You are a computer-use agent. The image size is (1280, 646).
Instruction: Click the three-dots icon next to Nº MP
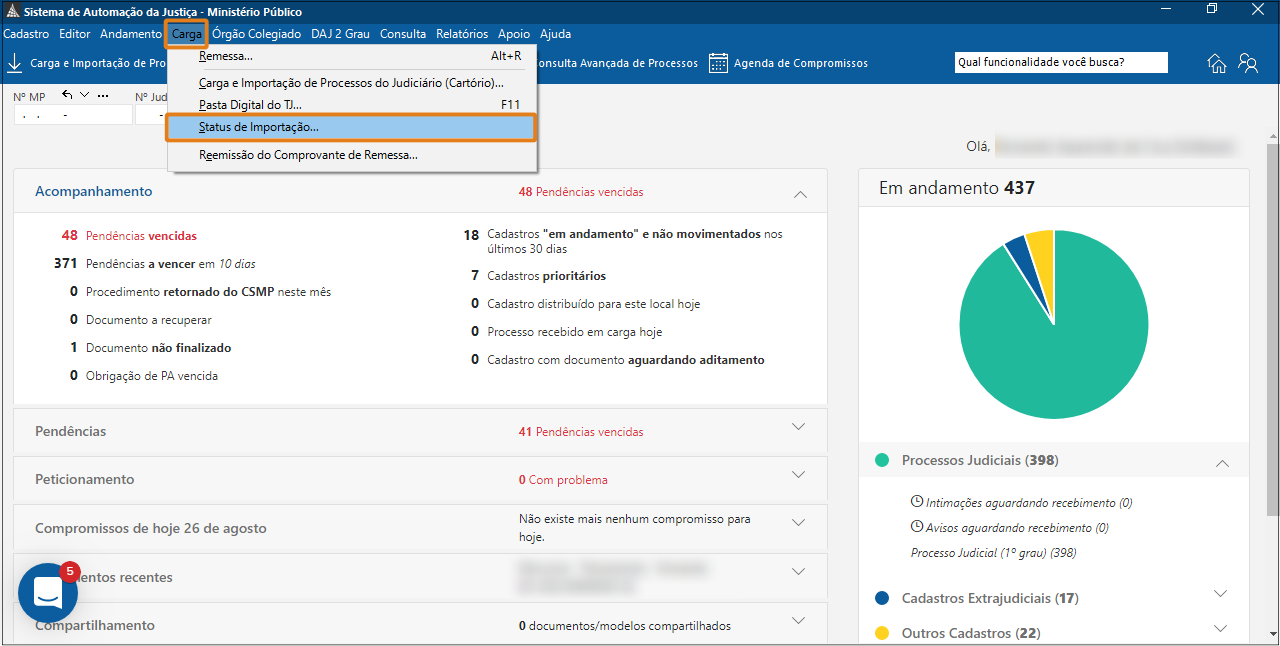click(x=102, y=95)
